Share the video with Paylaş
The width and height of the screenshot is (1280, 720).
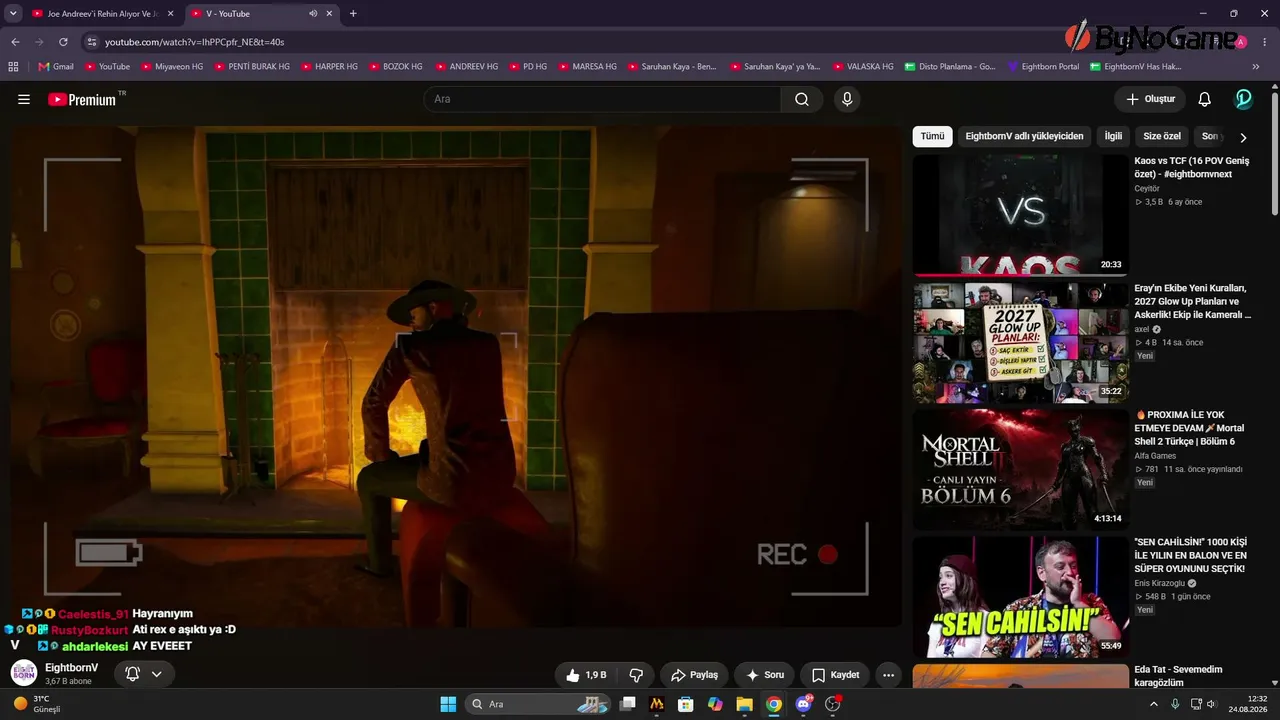[694, 675]
